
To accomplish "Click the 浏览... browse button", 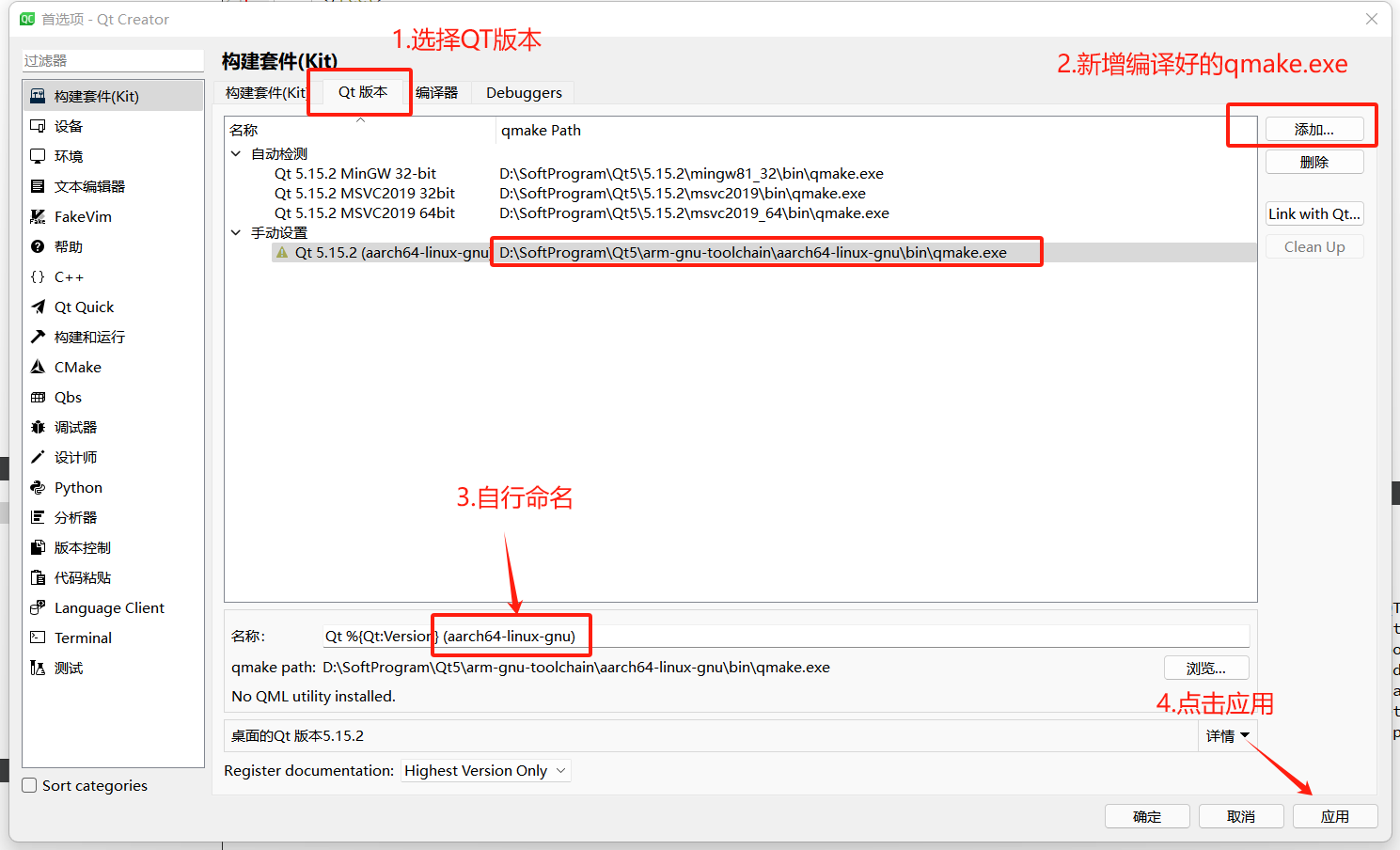I will click(1206, 668).
